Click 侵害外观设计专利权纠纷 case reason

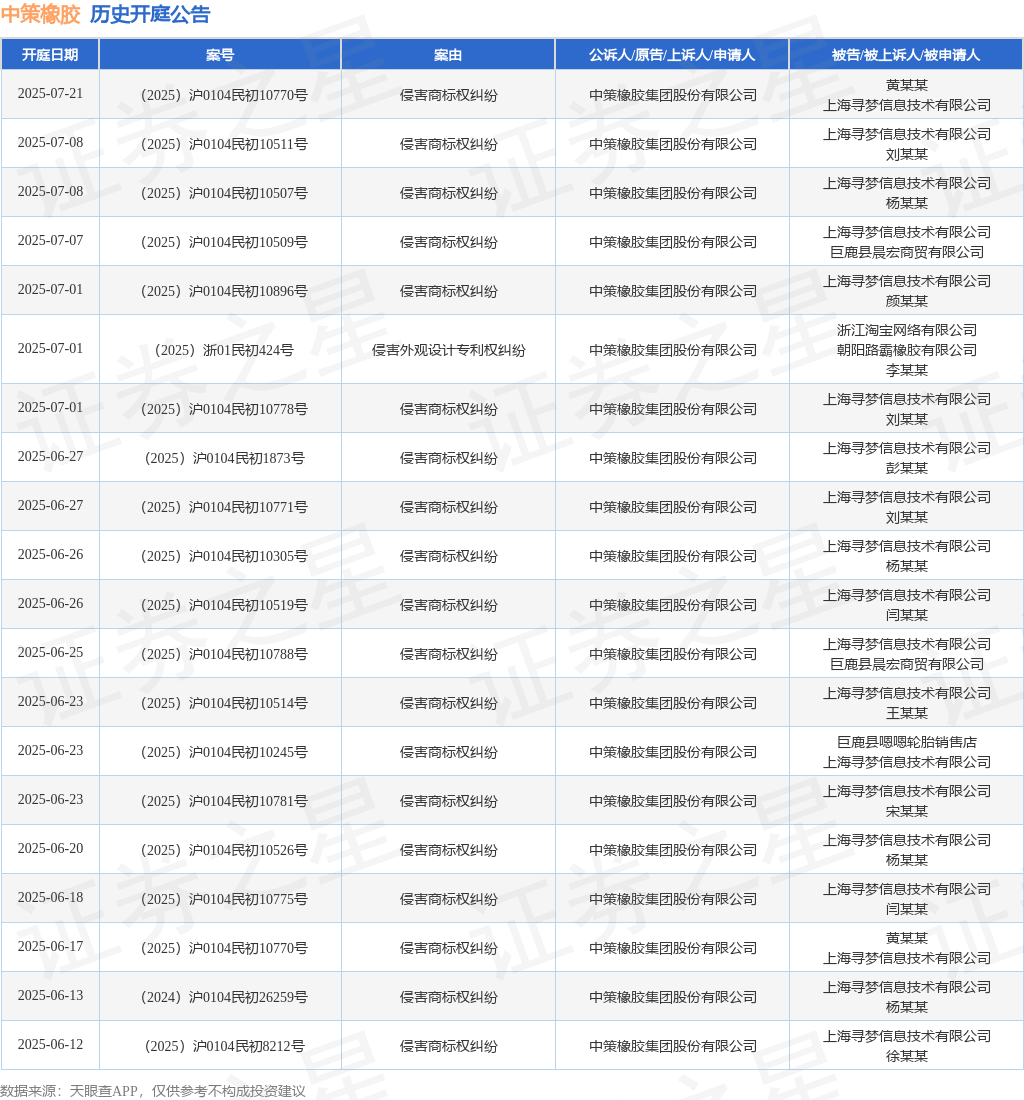pos(448,349)
